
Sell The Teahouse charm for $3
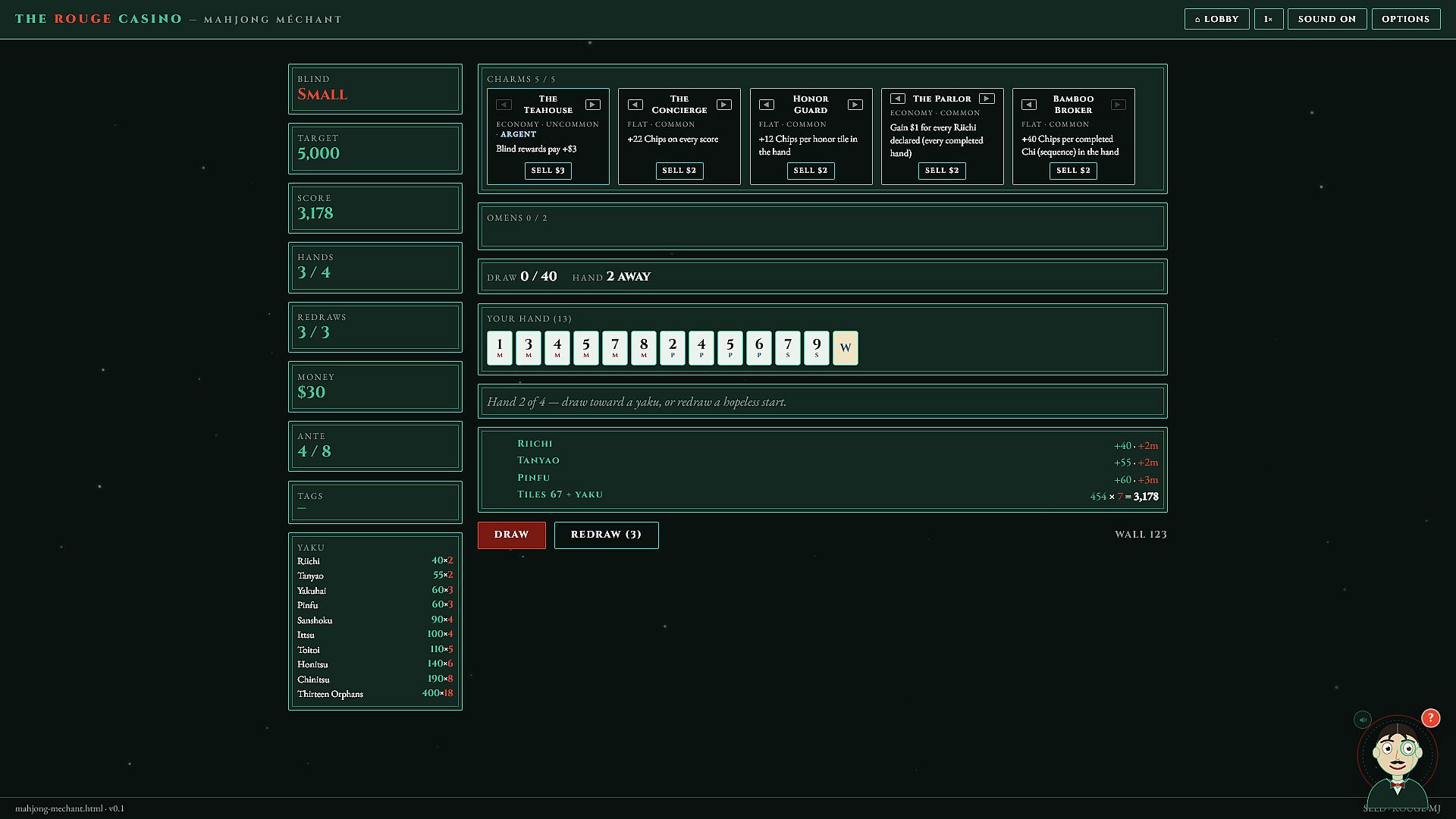click(x=548, y=171)
